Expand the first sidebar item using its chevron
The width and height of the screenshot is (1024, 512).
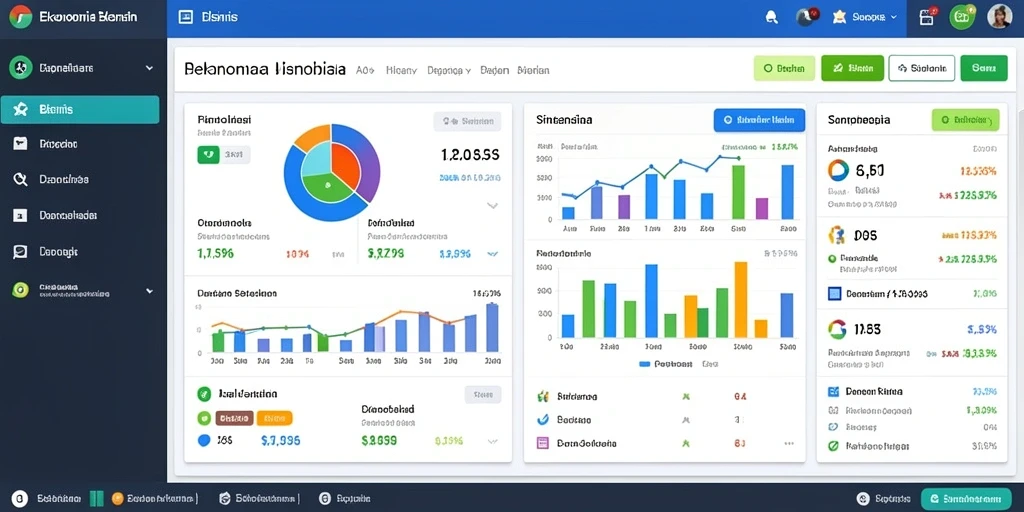[149, 68]
